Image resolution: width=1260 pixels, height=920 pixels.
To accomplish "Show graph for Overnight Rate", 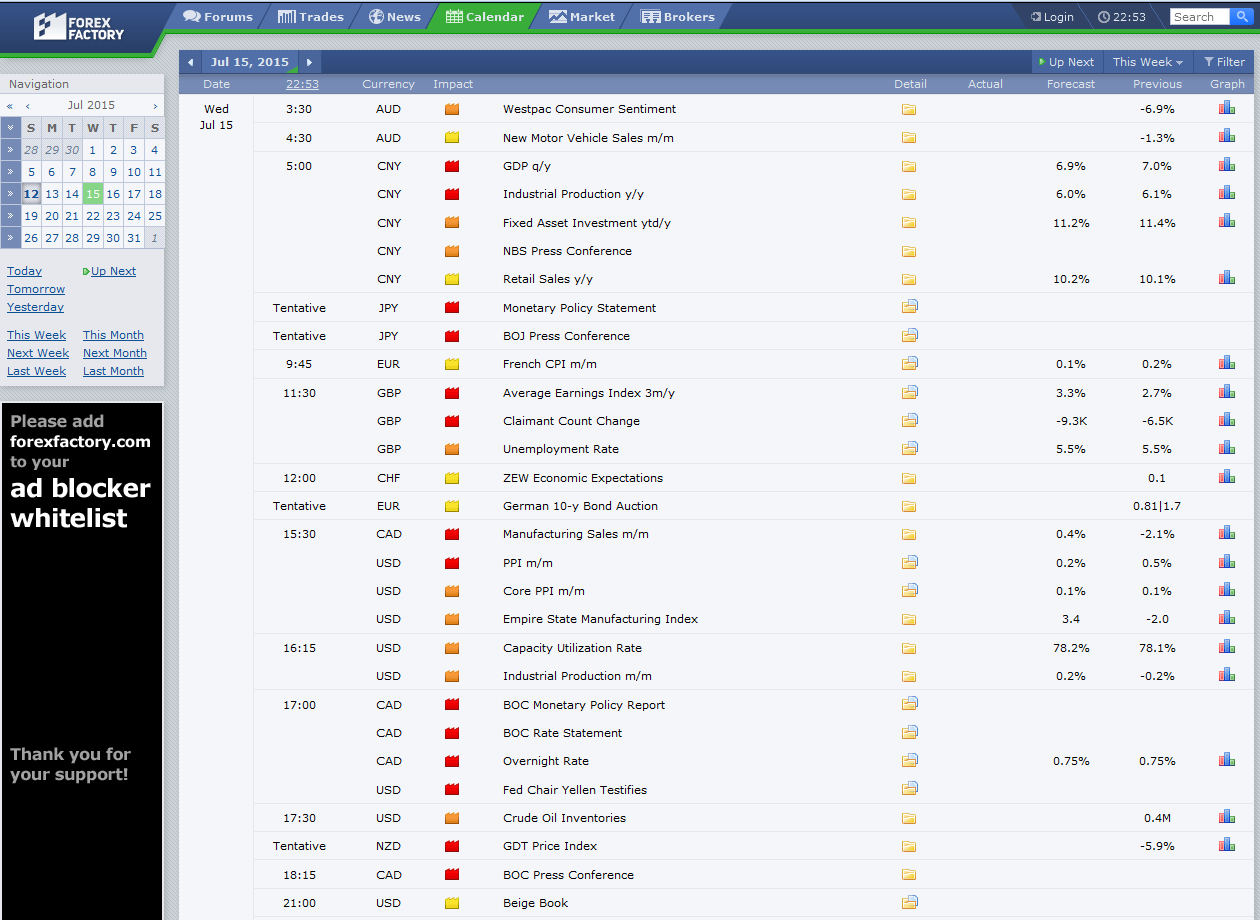I will click(1227, 760).
